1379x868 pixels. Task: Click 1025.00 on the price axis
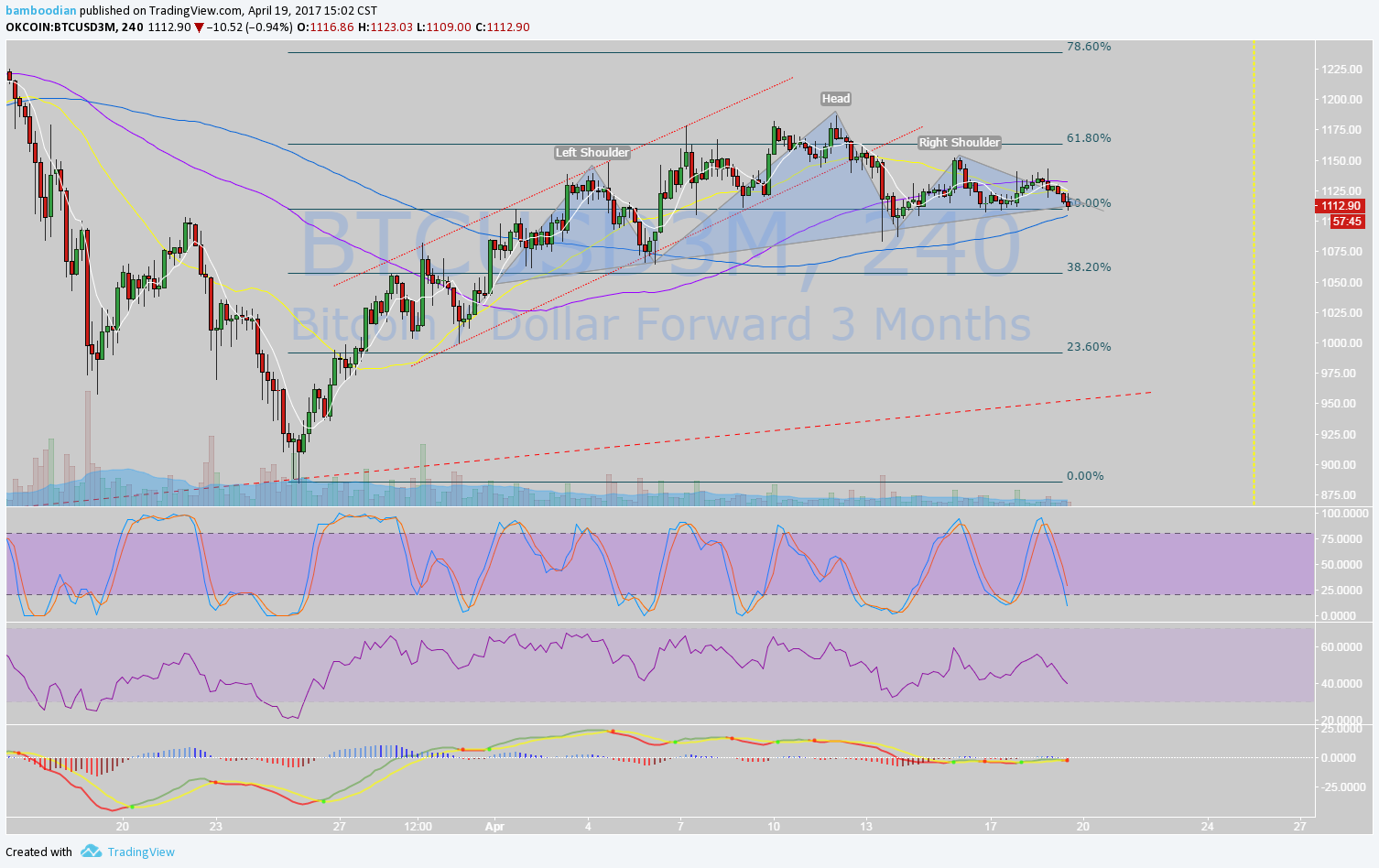point(1342,312)
